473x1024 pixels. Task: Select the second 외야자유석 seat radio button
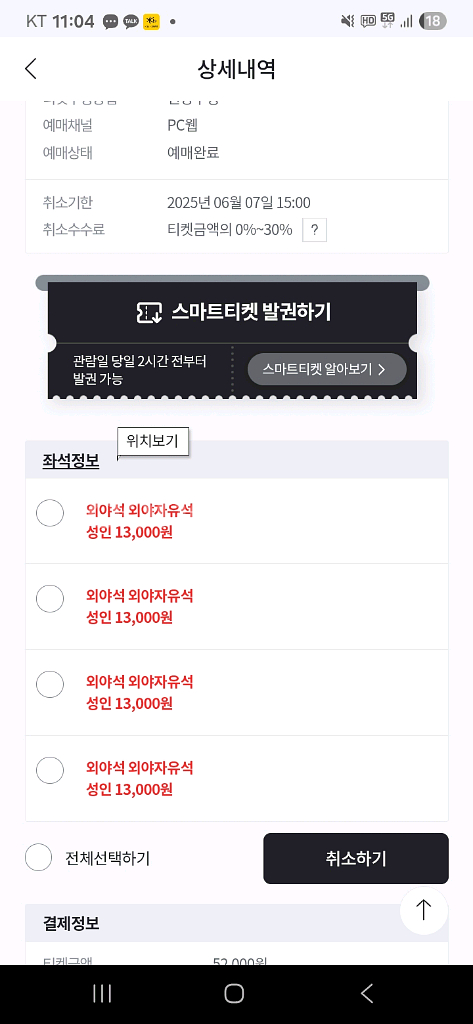point(50,599)
